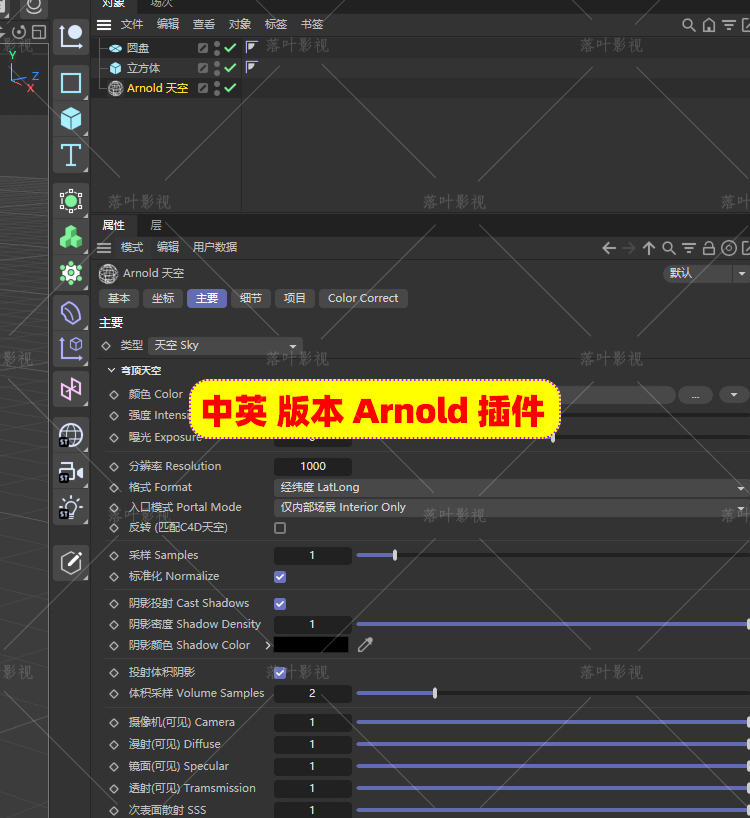750x818 pixels.
Task: Add a light from sidebar
Action: coord(71,508)
